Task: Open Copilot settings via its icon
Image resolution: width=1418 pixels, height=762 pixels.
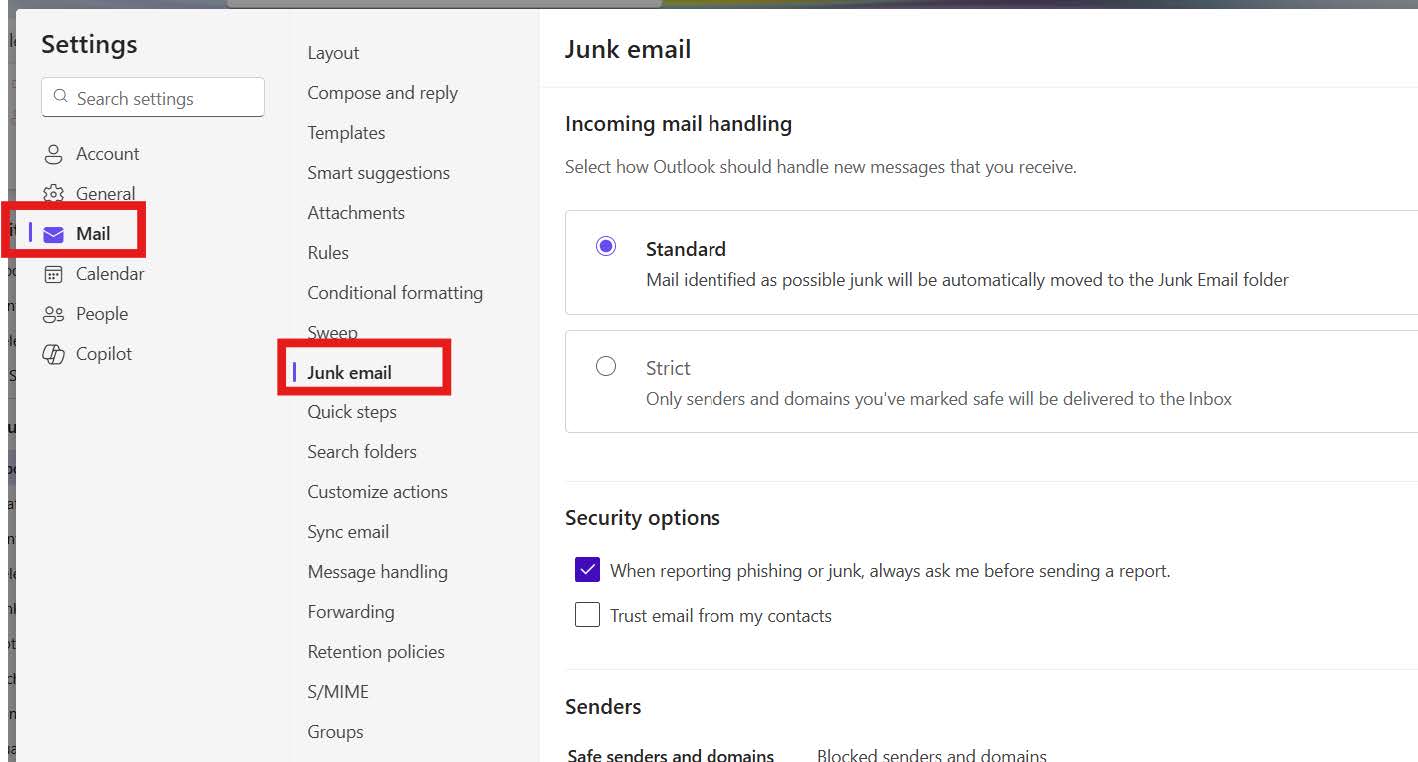Action: point(53,353)
